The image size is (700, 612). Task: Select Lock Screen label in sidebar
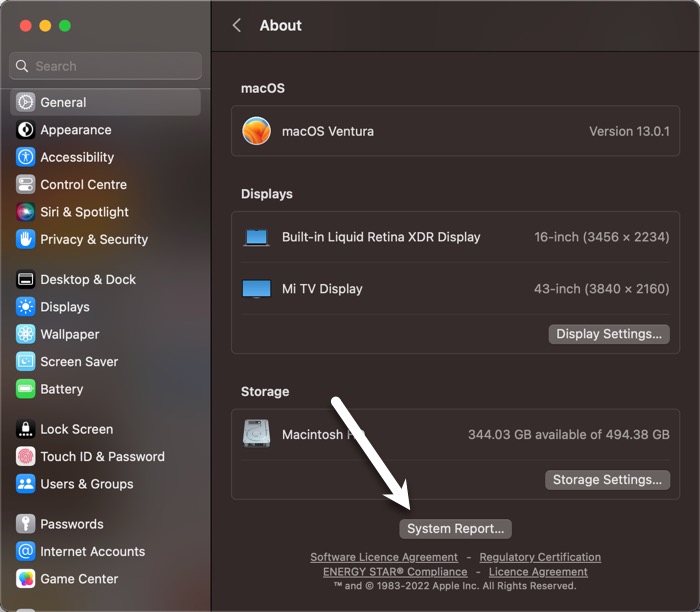coord(77,429)
